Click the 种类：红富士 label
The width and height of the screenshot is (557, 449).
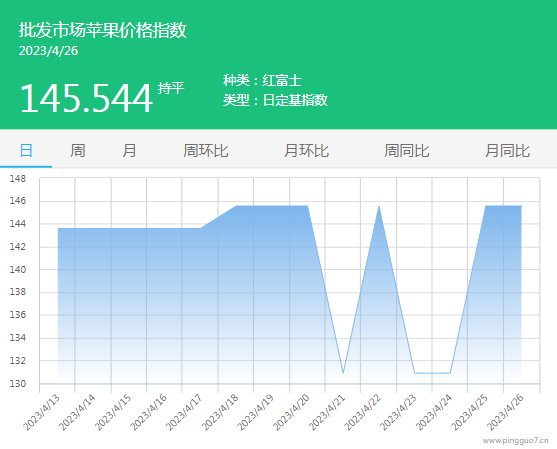pos(262,80)
